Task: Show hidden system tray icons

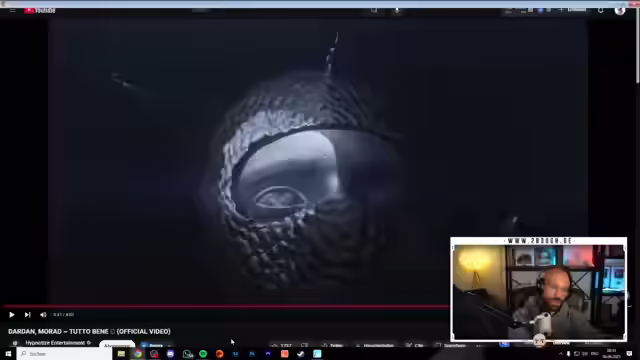Action: click(561, 354)
